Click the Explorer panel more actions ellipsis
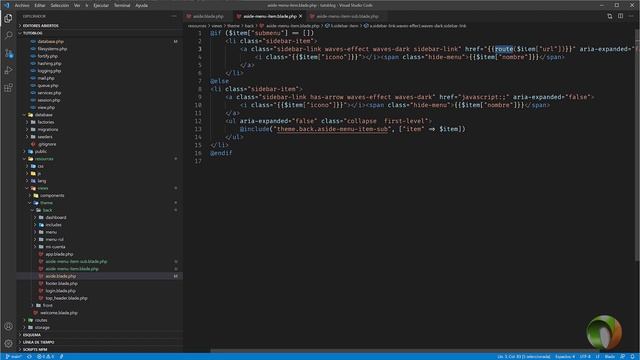The image size is (640, 360). coord(174,16)
